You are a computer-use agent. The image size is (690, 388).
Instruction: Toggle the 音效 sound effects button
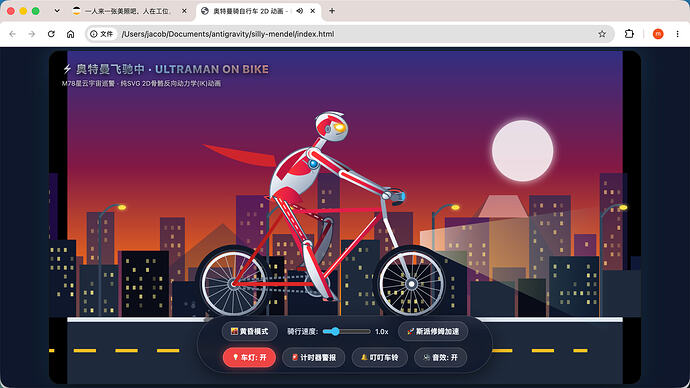click(x=440, y=357)
